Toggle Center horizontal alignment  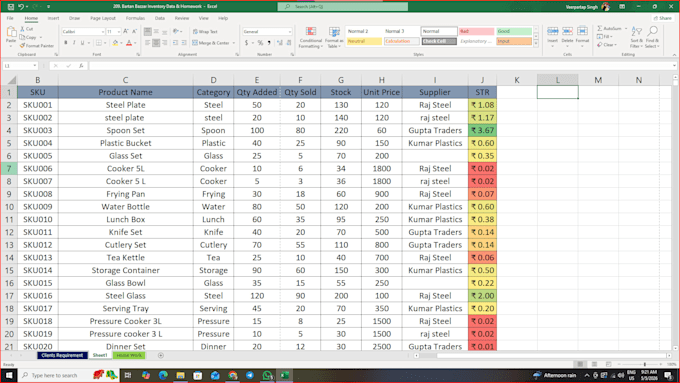pyautogui.click(x=156, y=43)
